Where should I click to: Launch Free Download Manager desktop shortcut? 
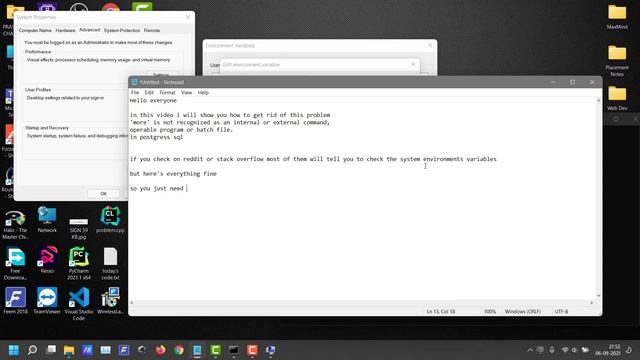[x=16, y=264]
